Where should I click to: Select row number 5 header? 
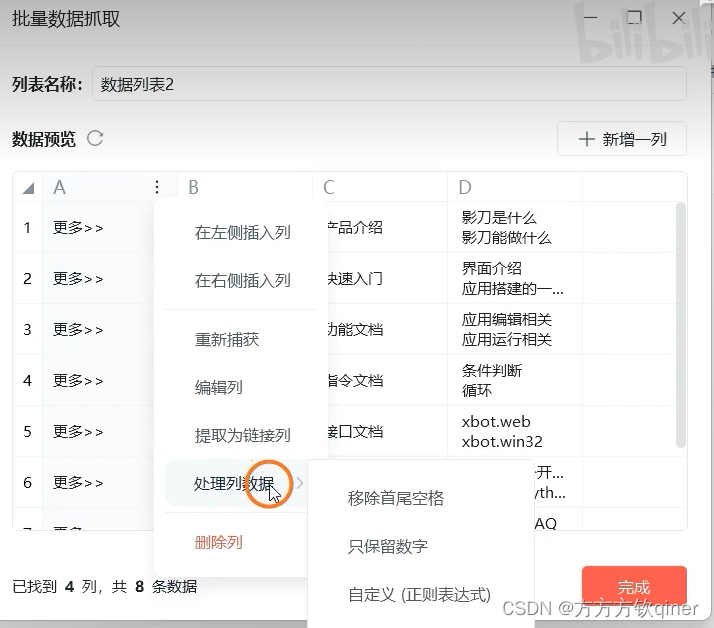pos(27,431)
